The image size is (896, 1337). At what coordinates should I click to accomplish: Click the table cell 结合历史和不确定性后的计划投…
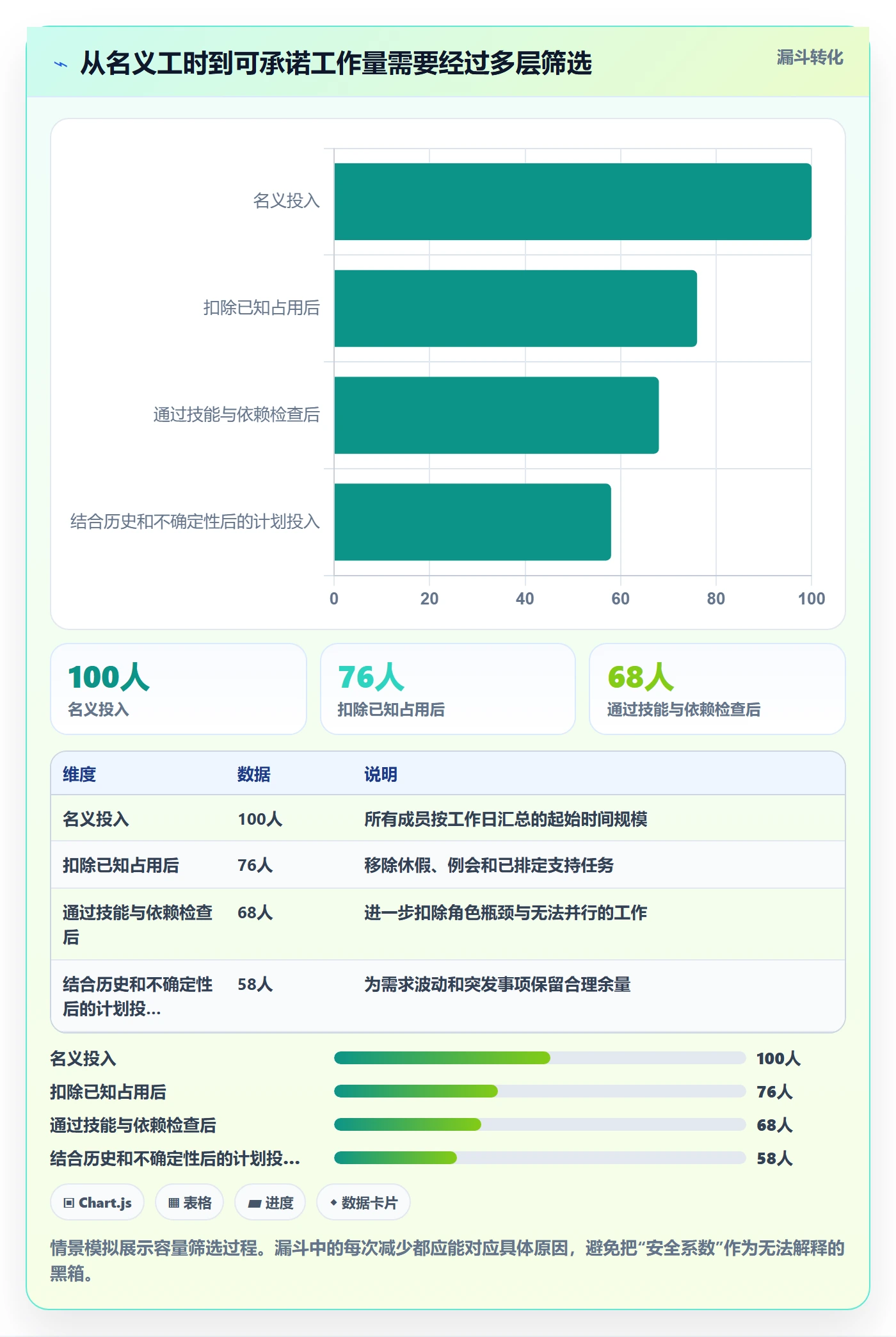coord(138,996)
